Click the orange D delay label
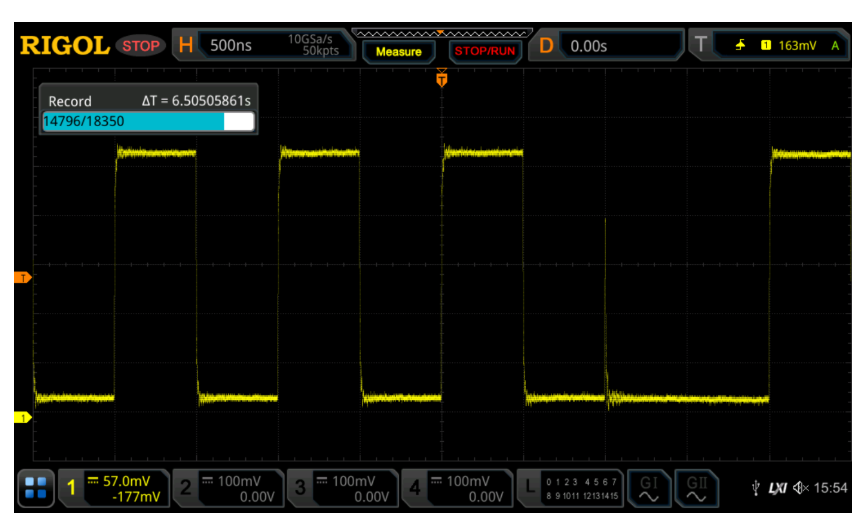 pos(546,46)
